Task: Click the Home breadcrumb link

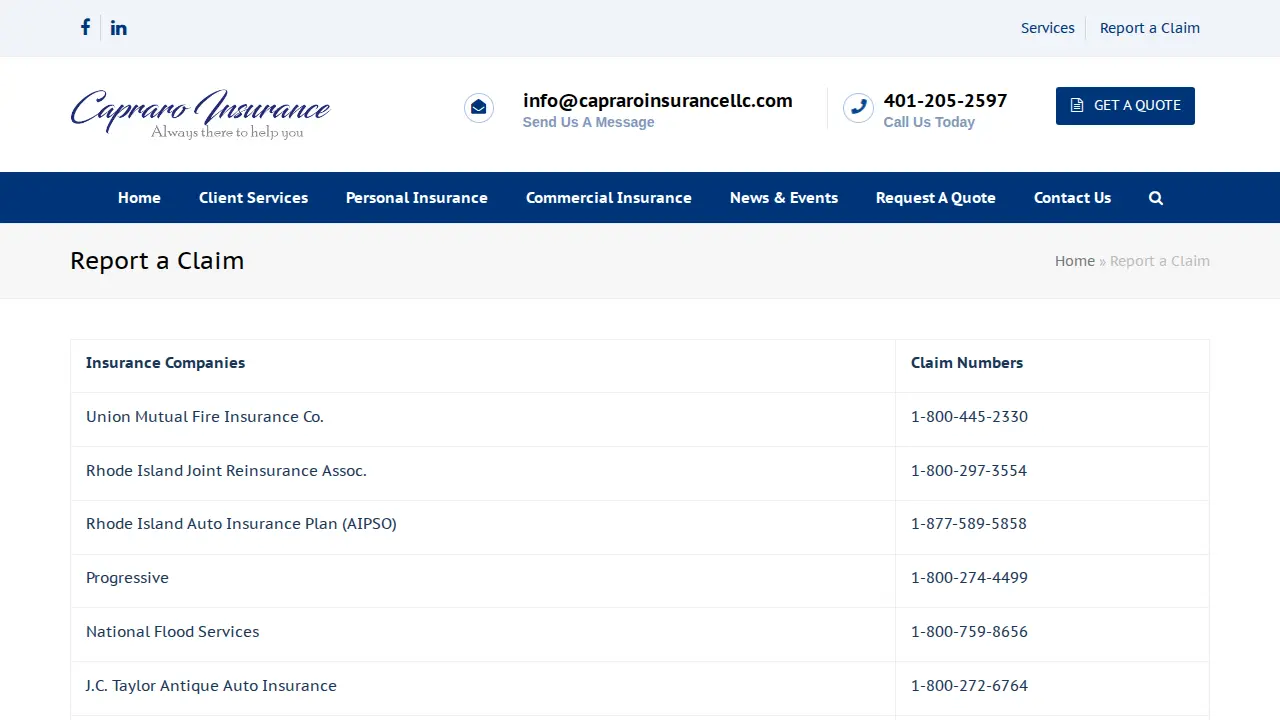Action: point(1075,261)
